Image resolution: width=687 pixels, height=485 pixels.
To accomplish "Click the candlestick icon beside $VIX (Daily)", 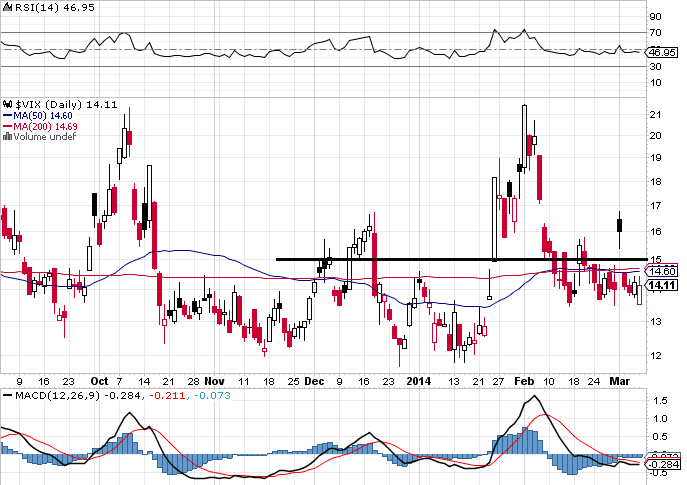I will pos(8,104).
